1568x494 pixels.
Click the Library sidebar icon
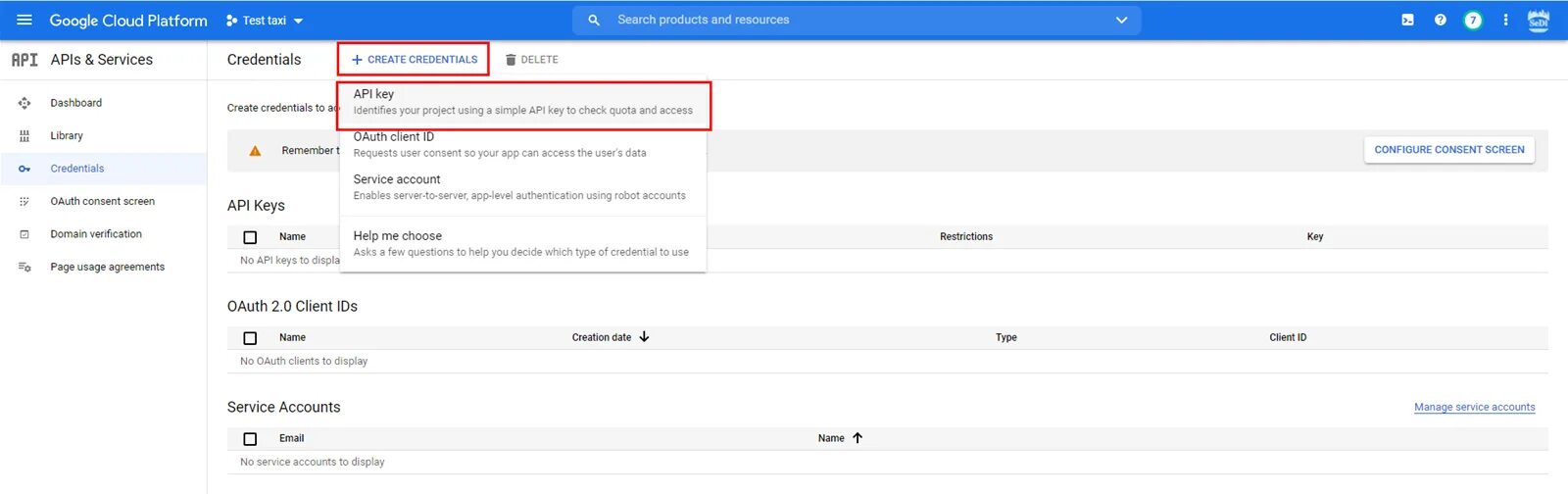(24, 136)
